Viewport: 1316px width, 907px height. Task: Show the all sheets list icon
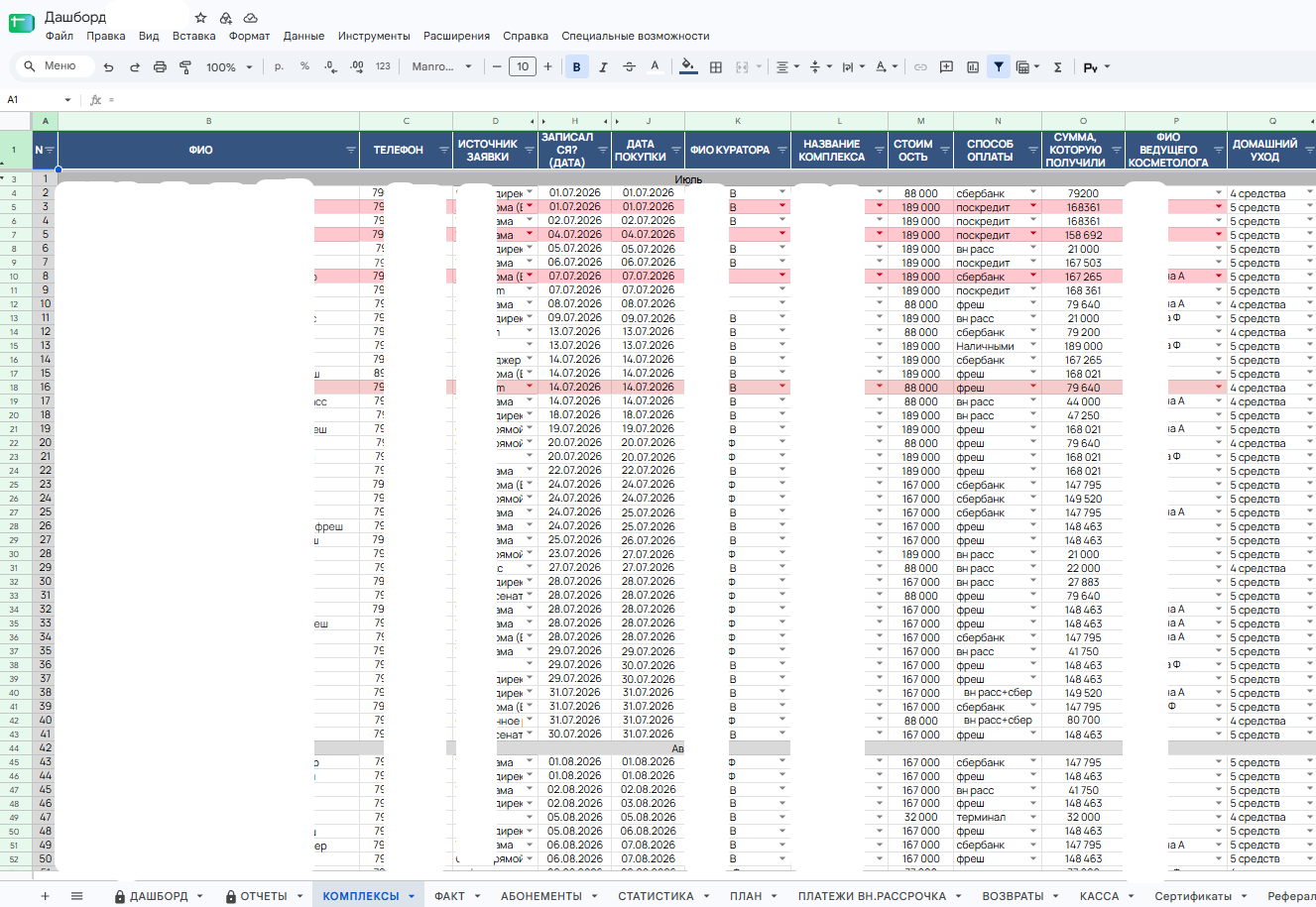pos(76,896)
